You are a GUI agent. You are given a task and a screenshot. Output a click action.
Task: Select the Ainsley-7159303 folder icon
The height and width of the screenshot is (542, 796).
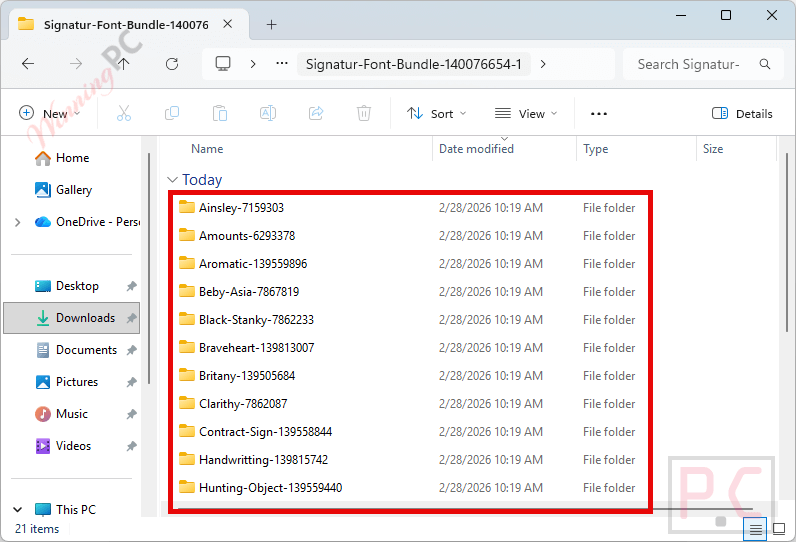click(187, 207)
